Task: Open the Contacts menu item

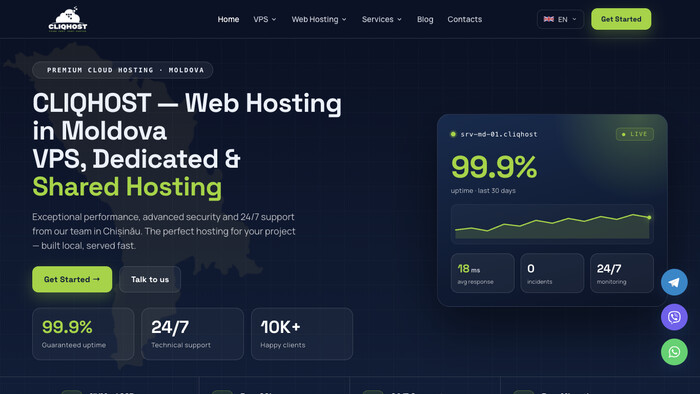Action: pyautogui.click(x=465, y=19)
